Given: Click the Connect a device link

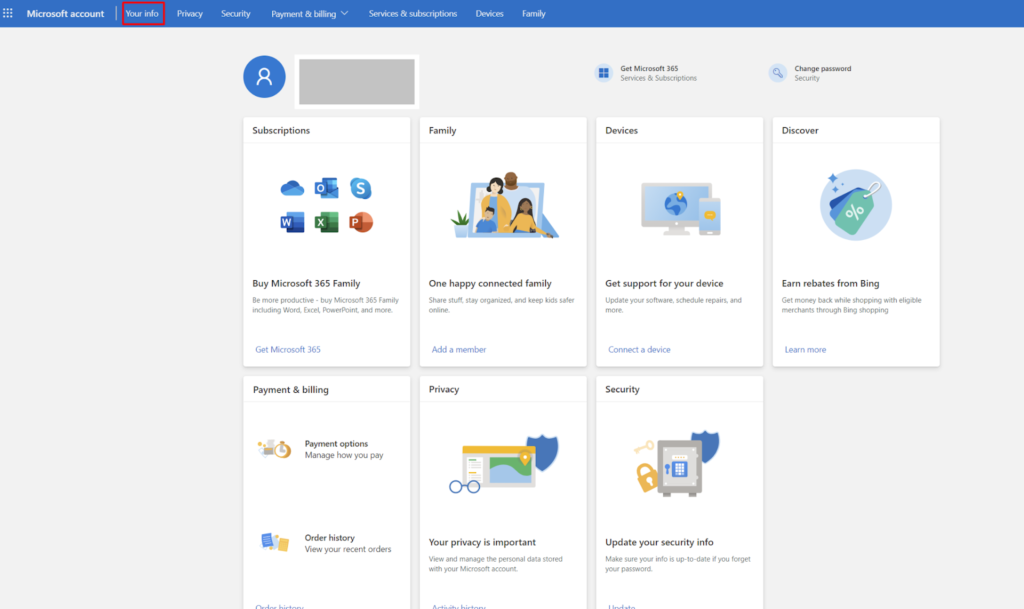Looking at the screenshot, I should click(x=639, y=350).
